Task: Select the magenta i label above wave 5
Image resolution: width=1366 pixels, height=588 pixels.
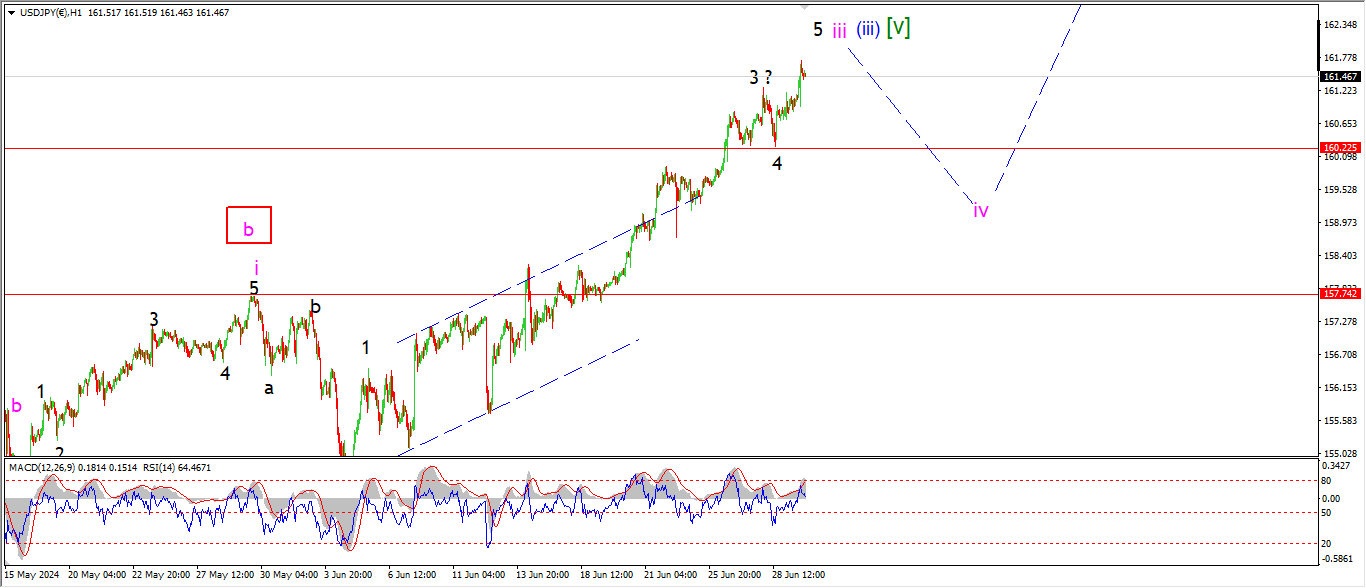Action: coord(256,267)
